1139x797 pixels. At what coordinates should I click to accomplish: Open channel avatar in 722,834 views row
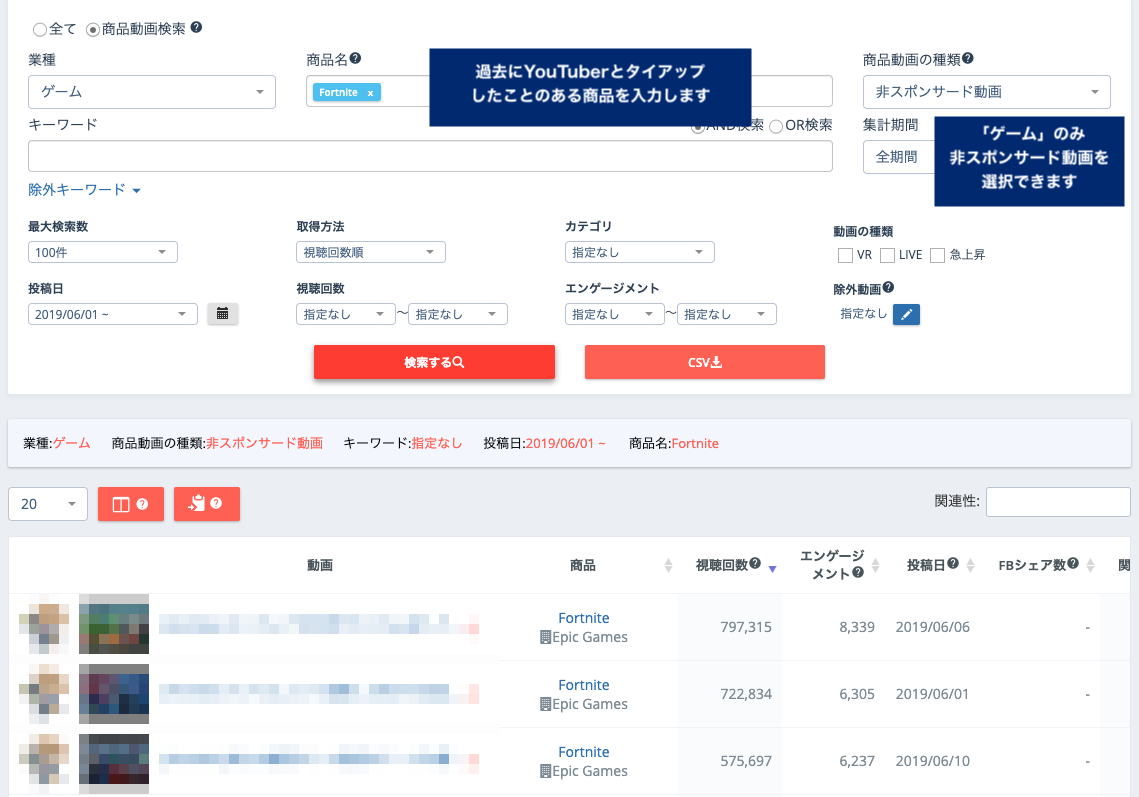(44, 694)
